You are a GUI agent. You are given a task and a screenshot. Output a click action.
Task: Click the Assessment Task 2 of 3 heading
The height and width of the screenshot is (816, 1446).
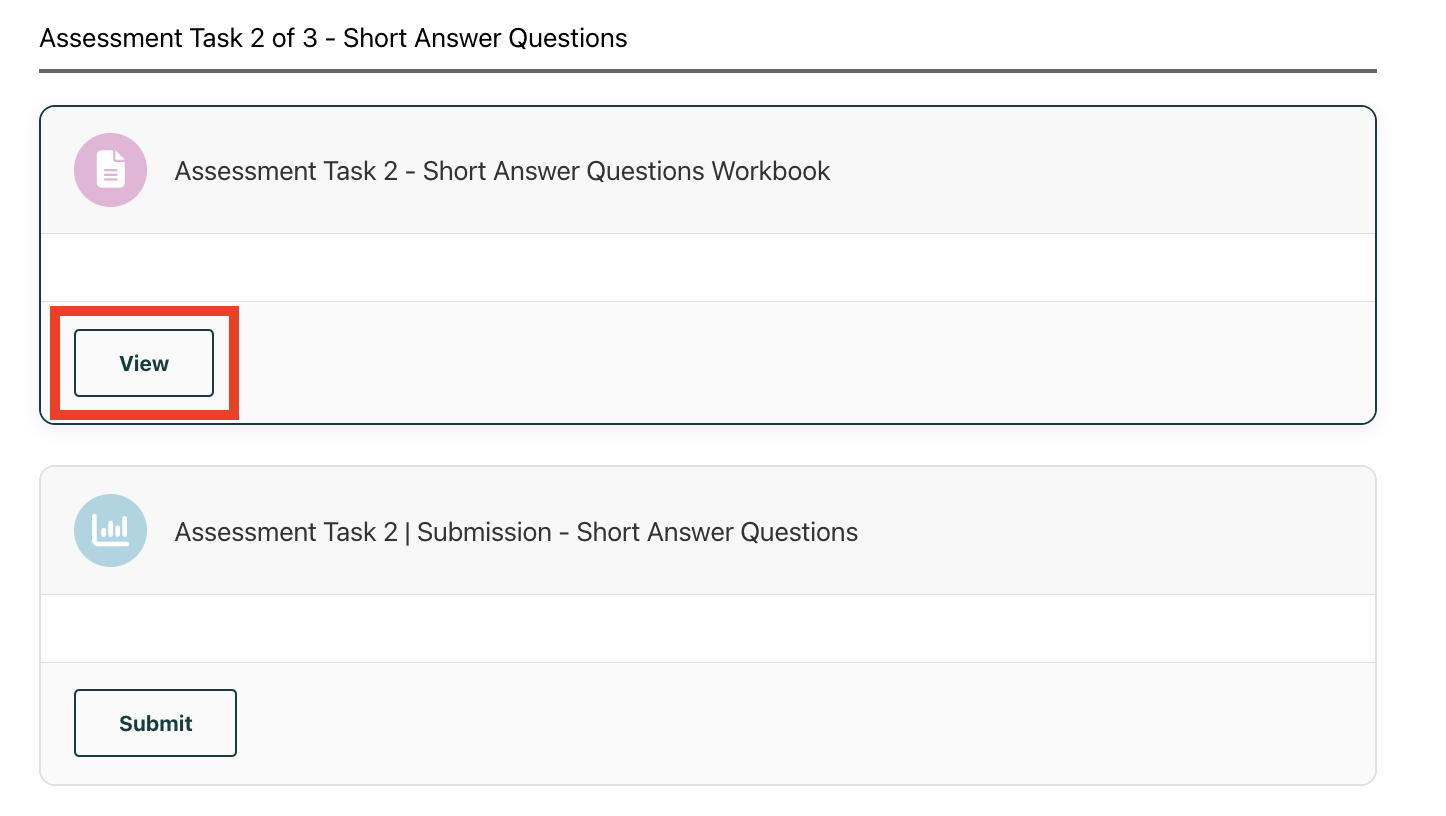(x=333, y=39)
